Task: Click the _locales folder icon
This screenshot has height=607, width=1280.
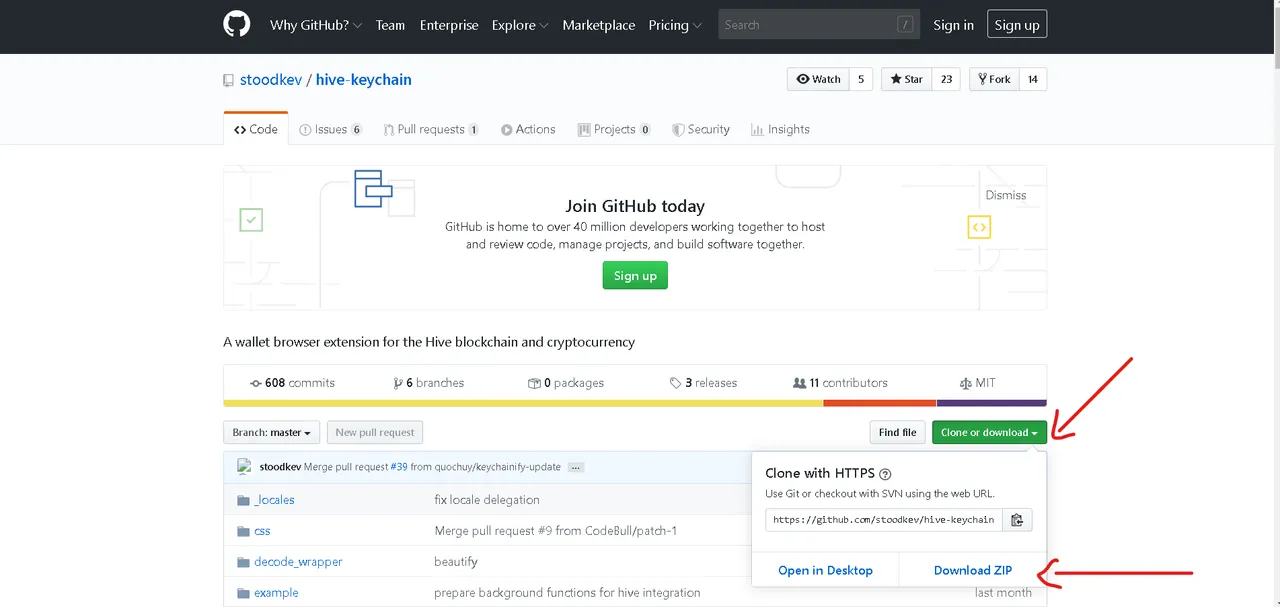Action: coord(243,500)
